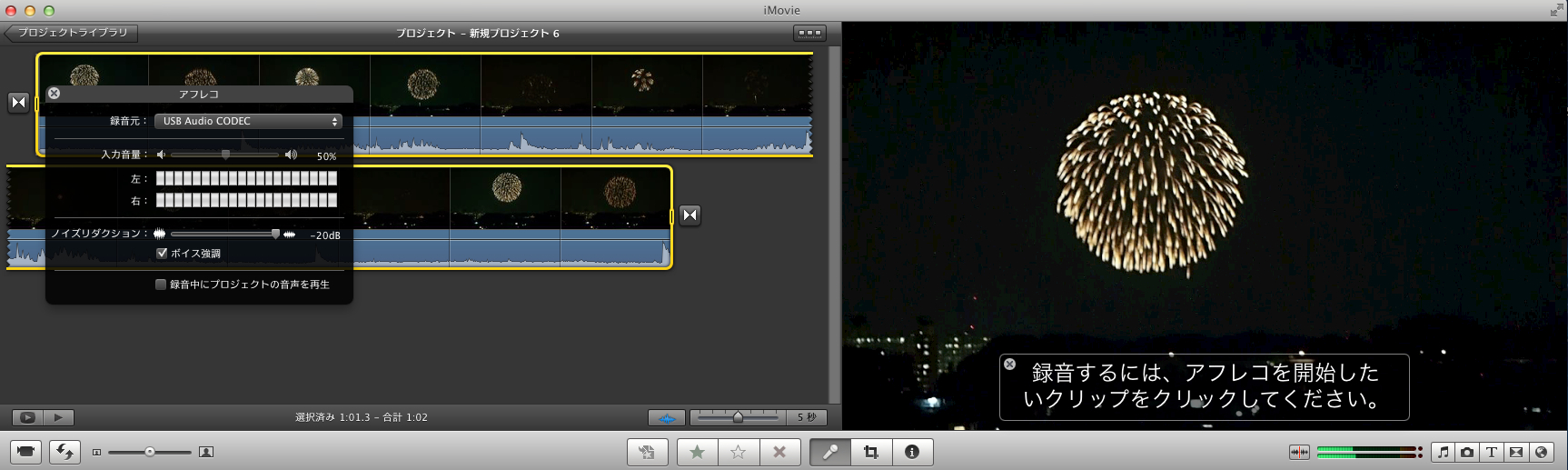Open the camera import window
The image size is (1568, 470).
26,452
